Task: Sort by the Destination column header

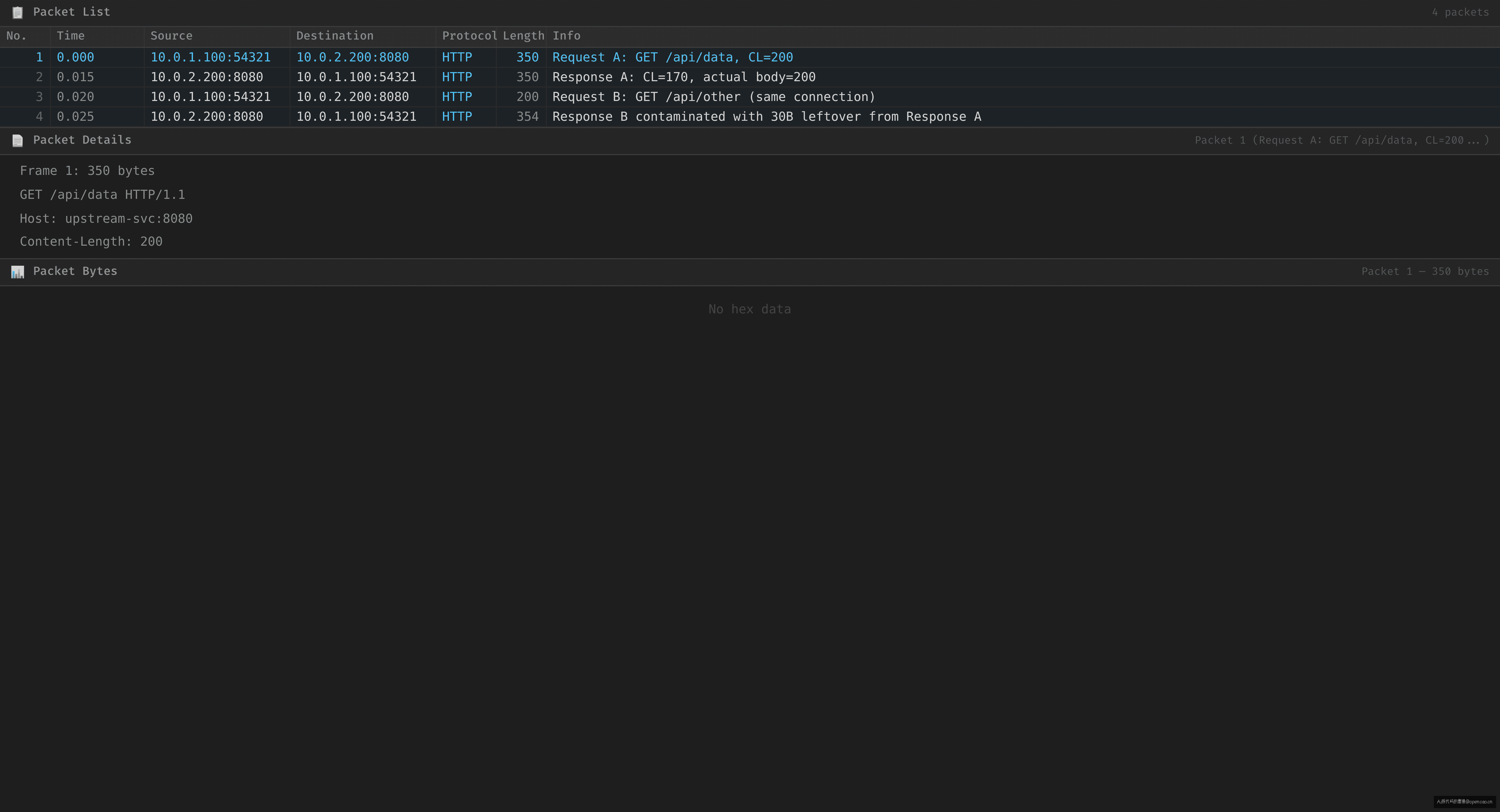Action: point(363,36)
